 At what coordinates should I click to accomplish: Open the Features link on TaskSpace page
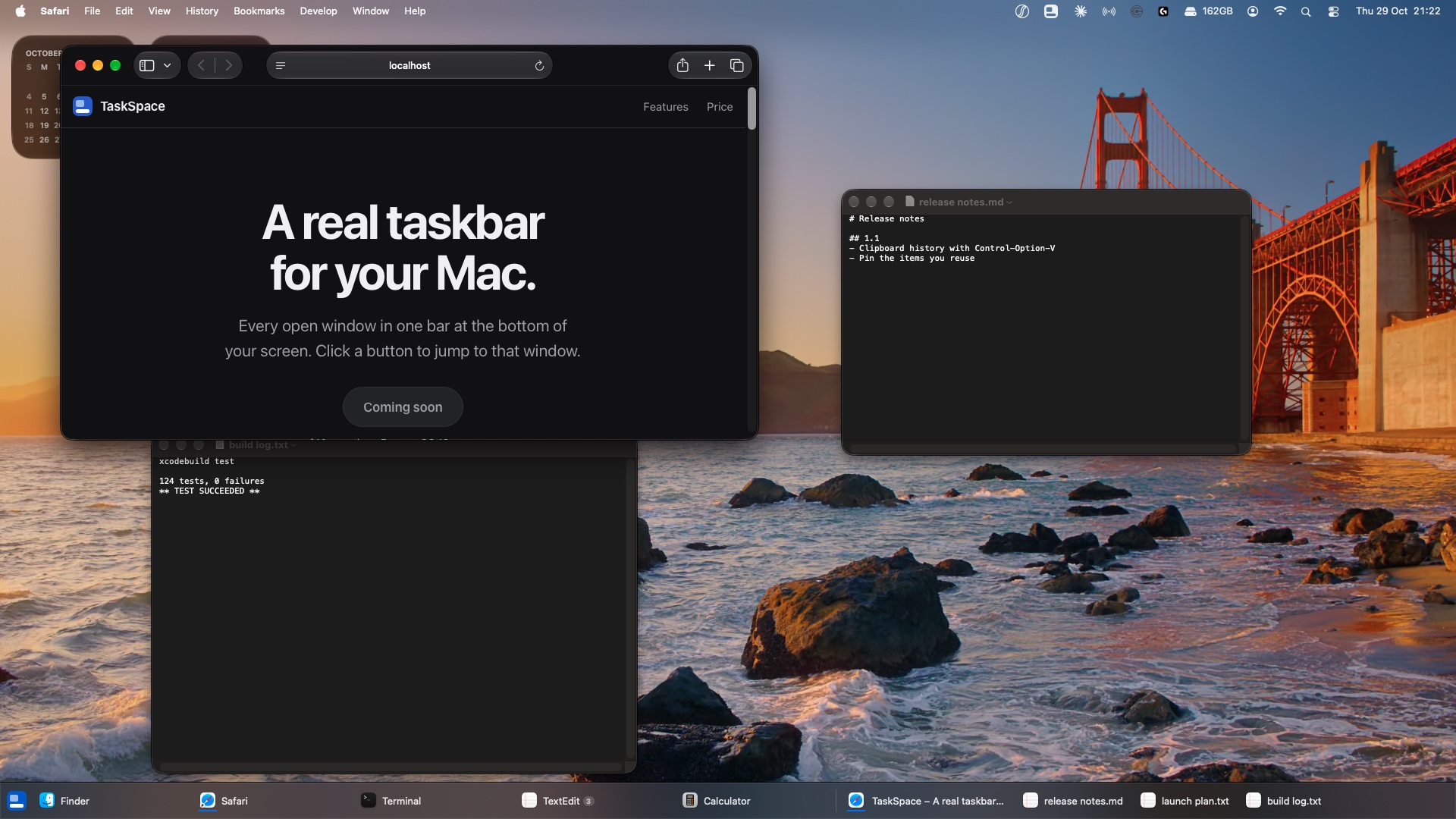pyautogui.click(x=666, y=107)
